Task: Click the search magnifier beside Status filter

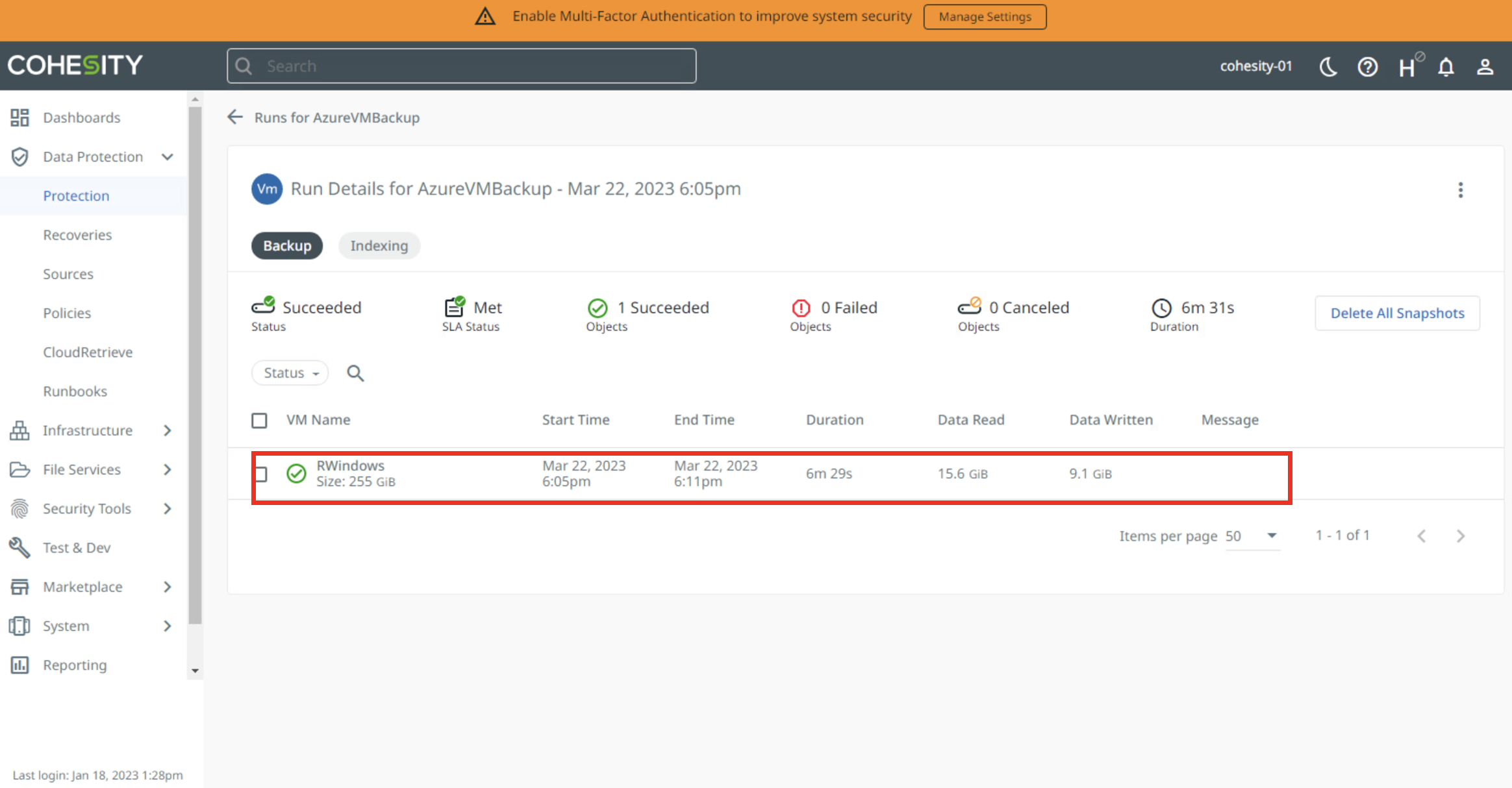Action: point(355,373)
